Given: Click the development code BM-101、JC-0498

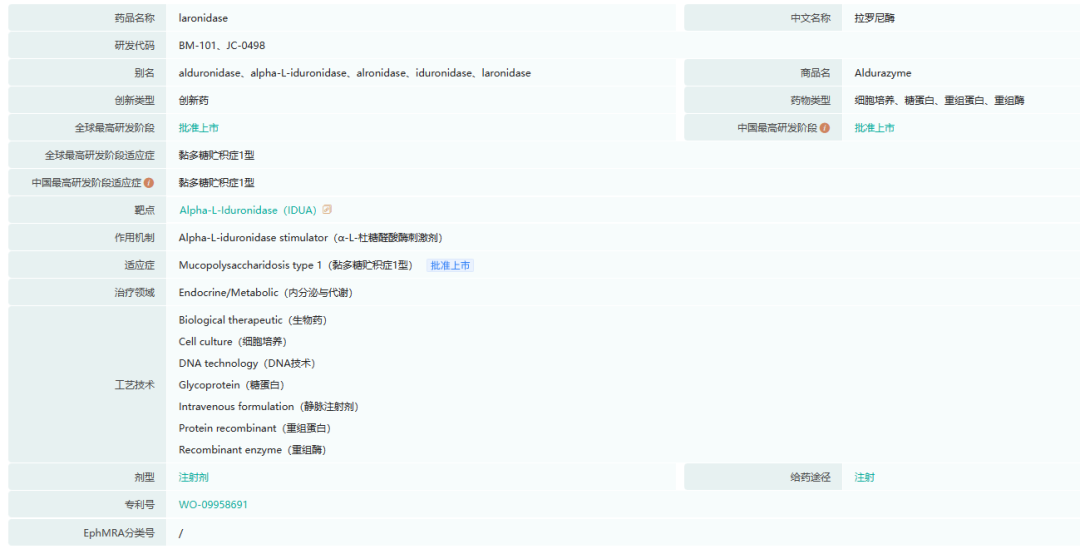Looking at the screenshot, I should (222, 45).
